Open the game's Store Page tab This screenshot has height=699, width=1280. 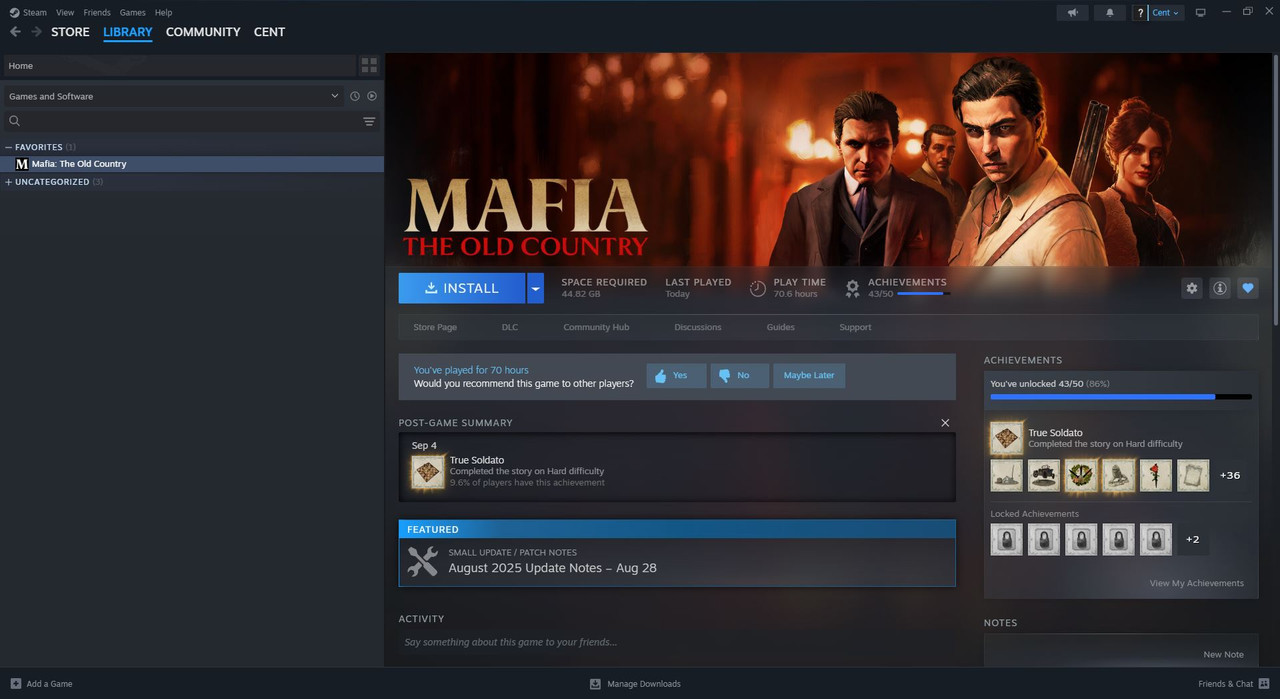point(435,327)
